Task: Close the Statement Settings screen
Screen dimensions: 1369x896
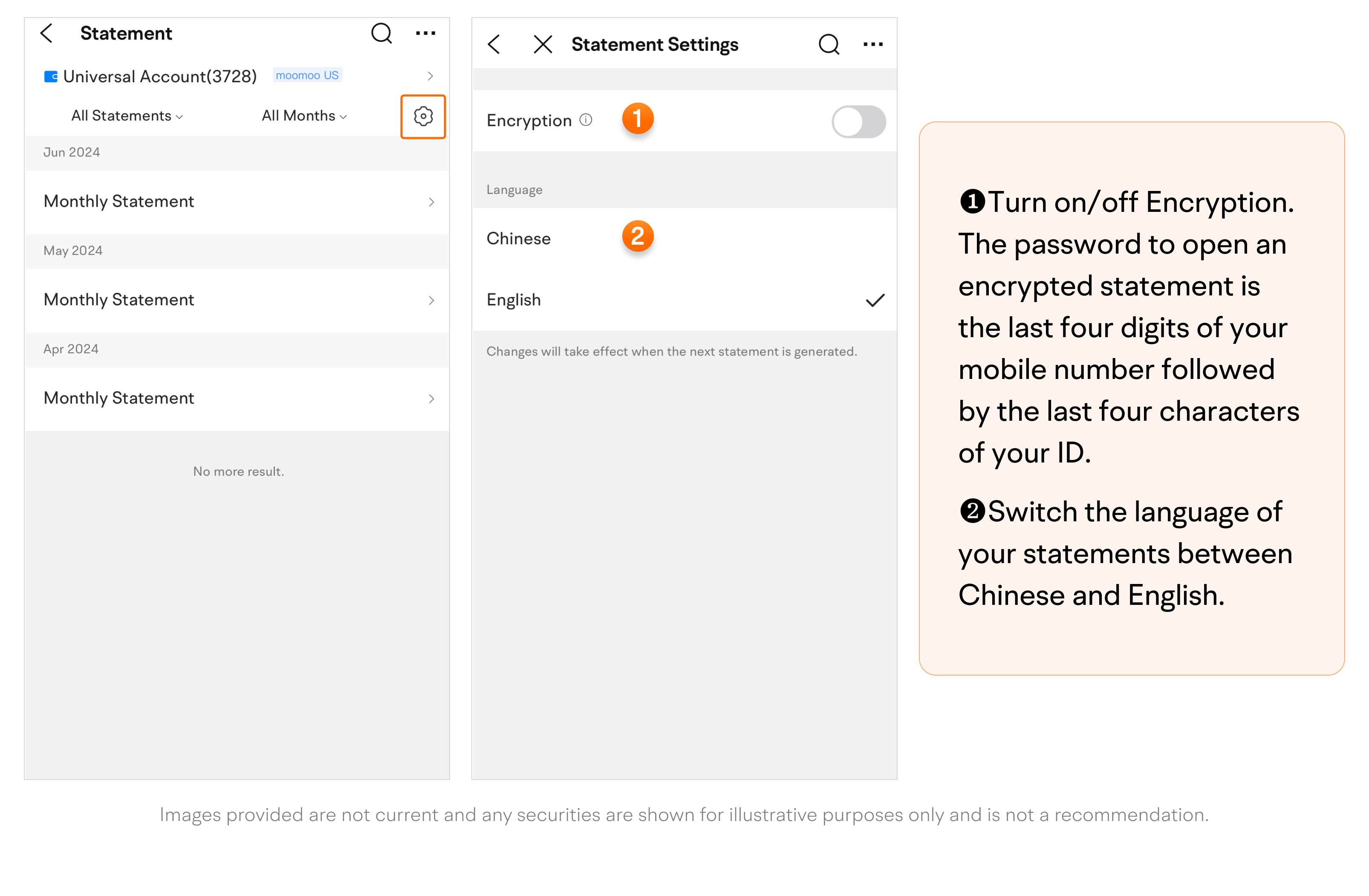Action: [543, 44]
